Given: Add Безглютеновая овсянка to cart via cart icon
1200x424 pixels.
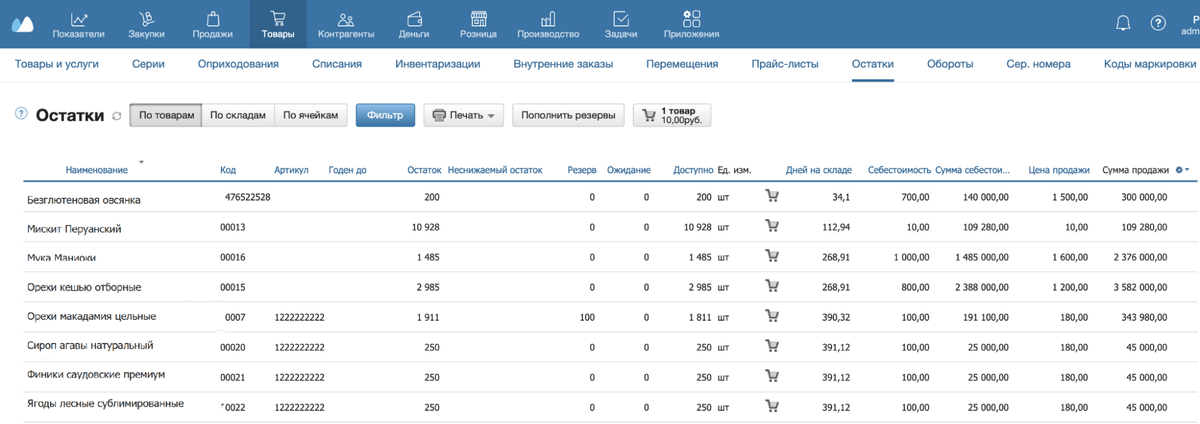Looking at the screenshot, I should pos(771,197).
